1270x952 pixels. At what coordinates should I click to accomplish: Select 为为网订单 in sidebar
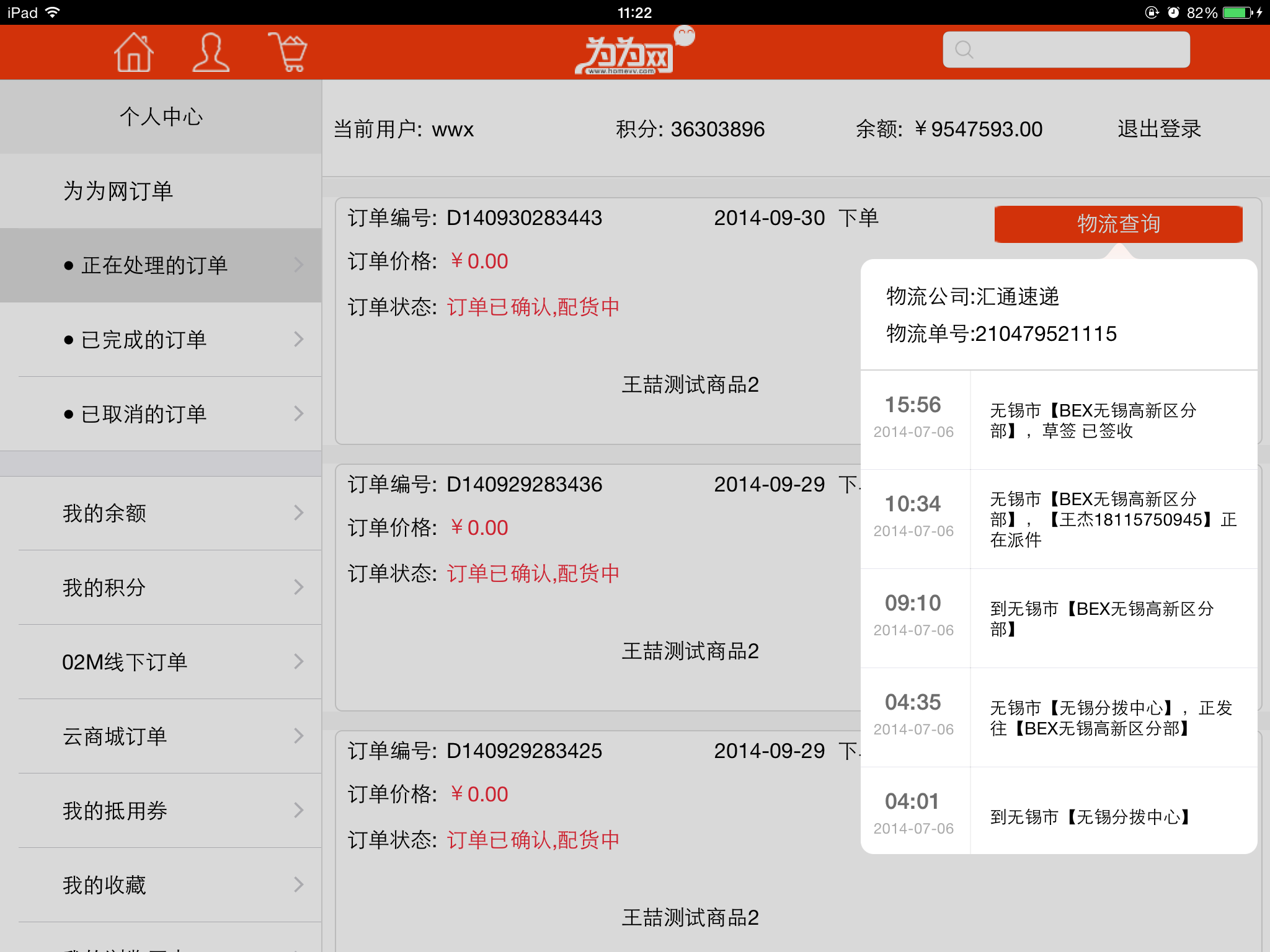[x=161, y=191]
